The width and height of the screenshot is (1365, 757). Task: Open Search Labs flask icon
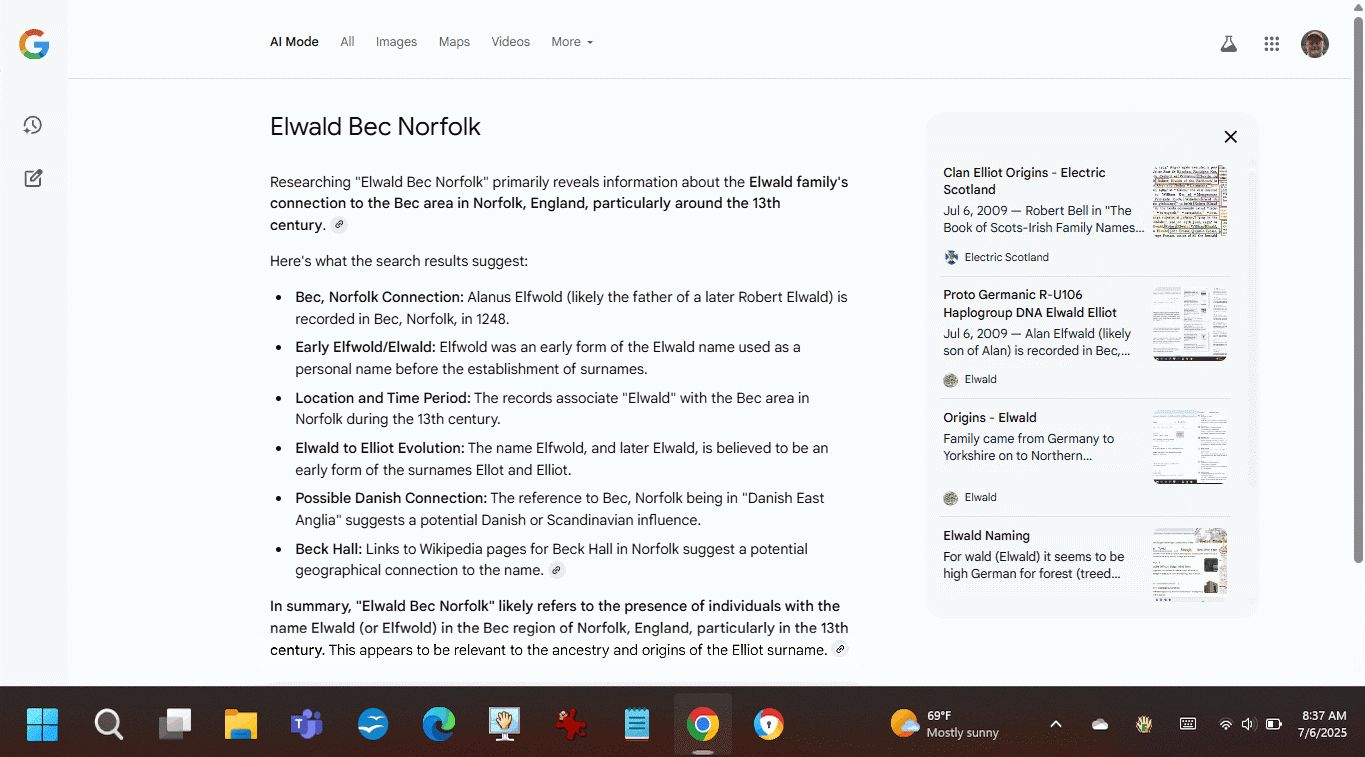click(x=1228, y=44)
